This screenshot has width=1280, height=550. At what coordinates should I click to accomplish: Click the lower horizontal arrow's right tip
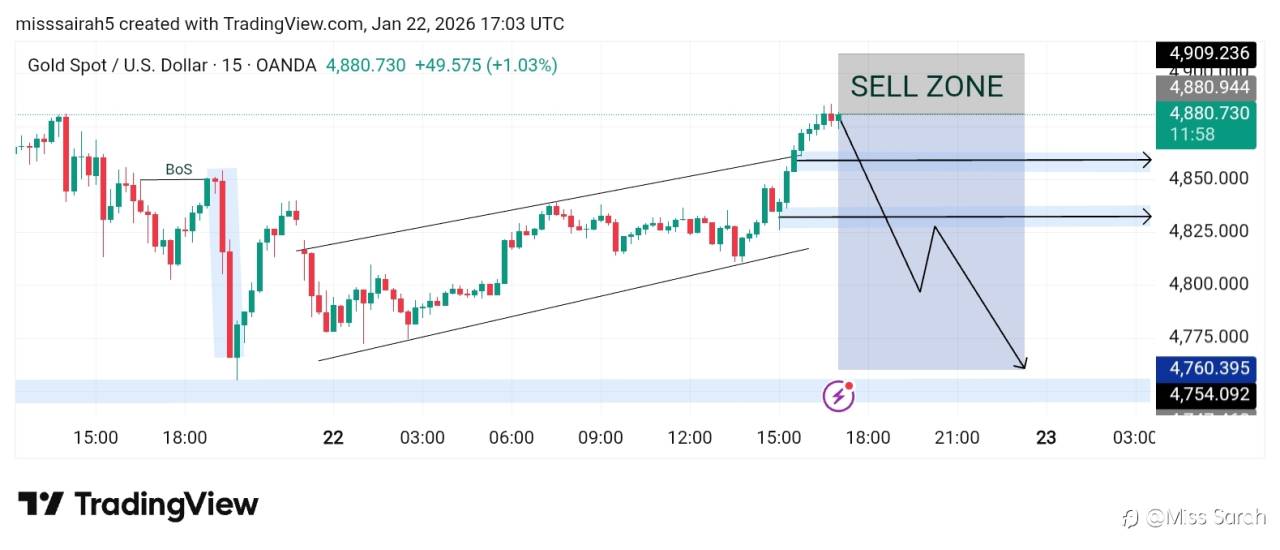[1148, 216]
